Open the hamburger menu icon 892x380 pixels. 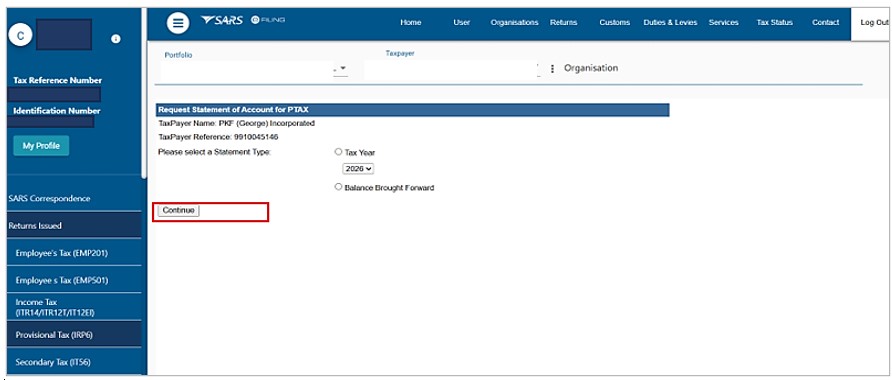tap(178, 23)
